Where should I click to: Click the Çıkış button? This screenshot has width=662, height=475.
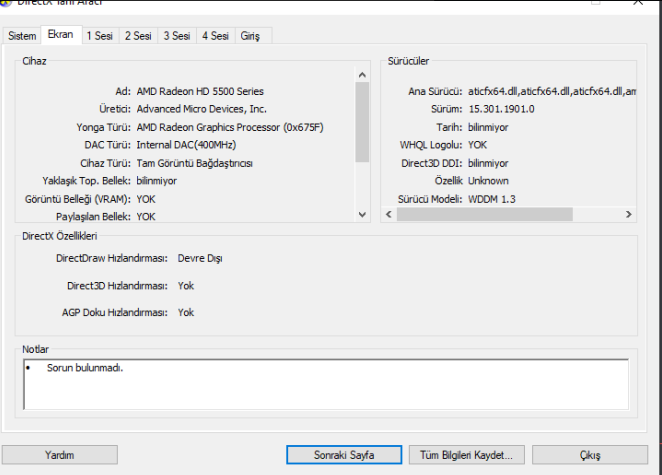click(590, 455)
